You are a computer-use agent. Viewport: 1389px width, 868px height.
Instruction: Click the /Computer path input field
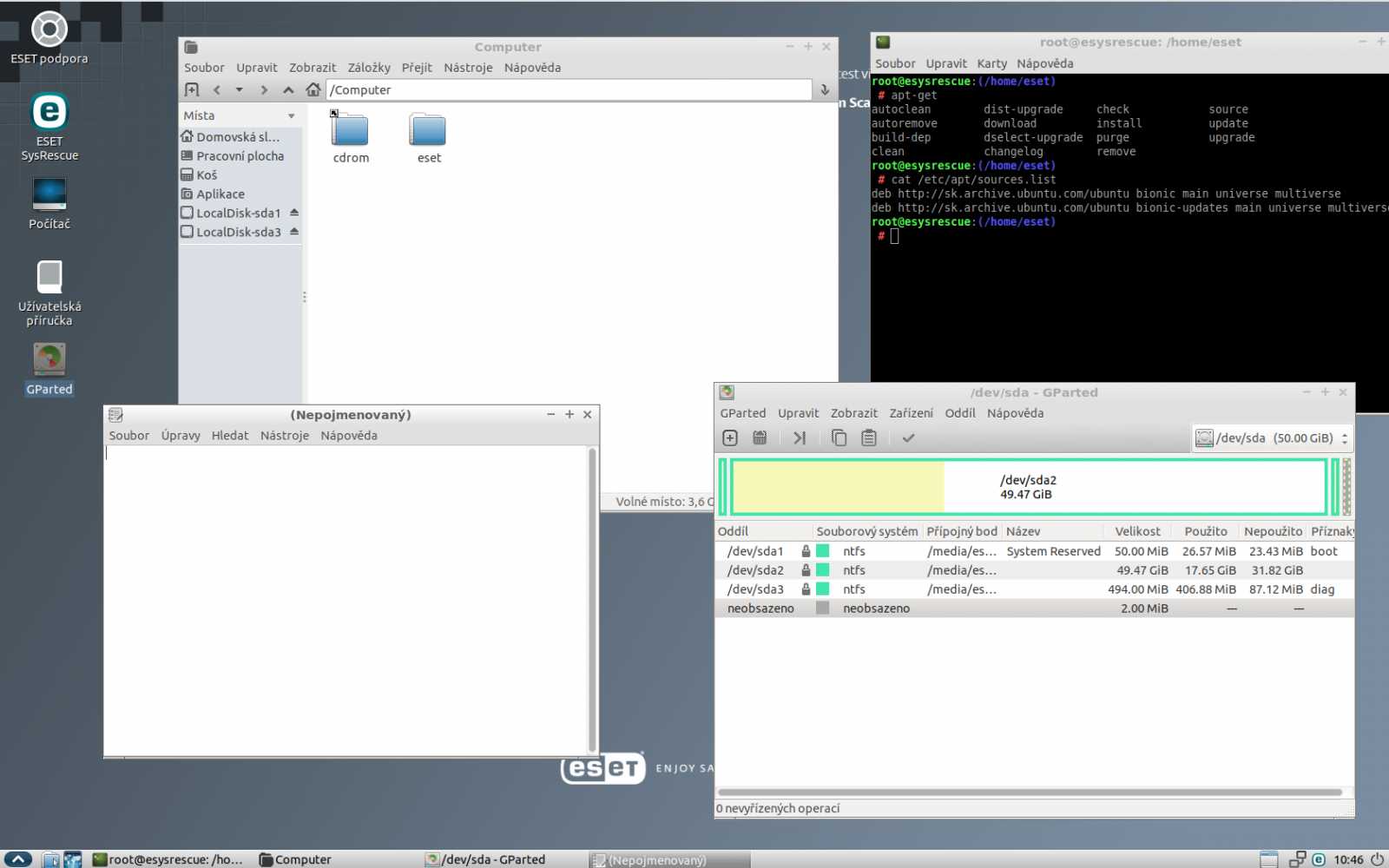click(569, 89)
